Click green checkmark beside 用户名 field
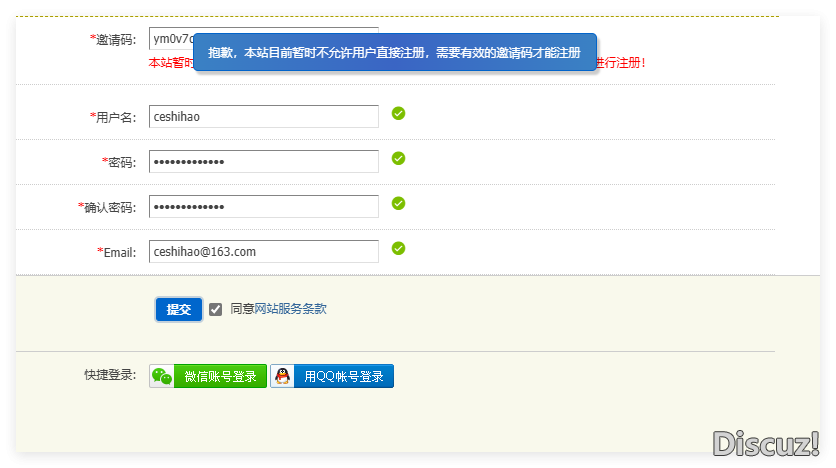 point(398,113)
